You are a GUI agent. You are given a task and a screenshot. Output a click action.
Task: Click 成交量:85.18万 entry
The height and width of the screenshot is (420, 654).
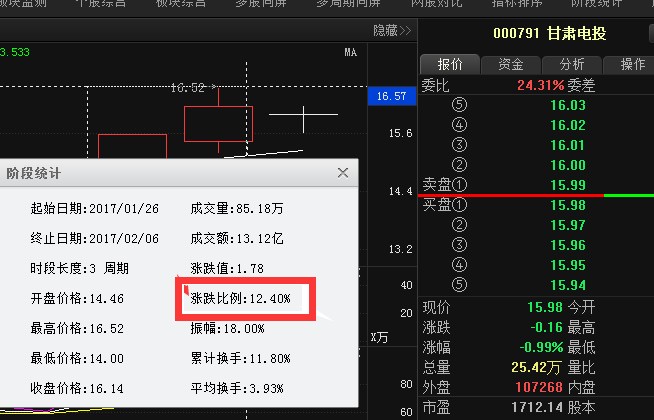tap(237, 209)
